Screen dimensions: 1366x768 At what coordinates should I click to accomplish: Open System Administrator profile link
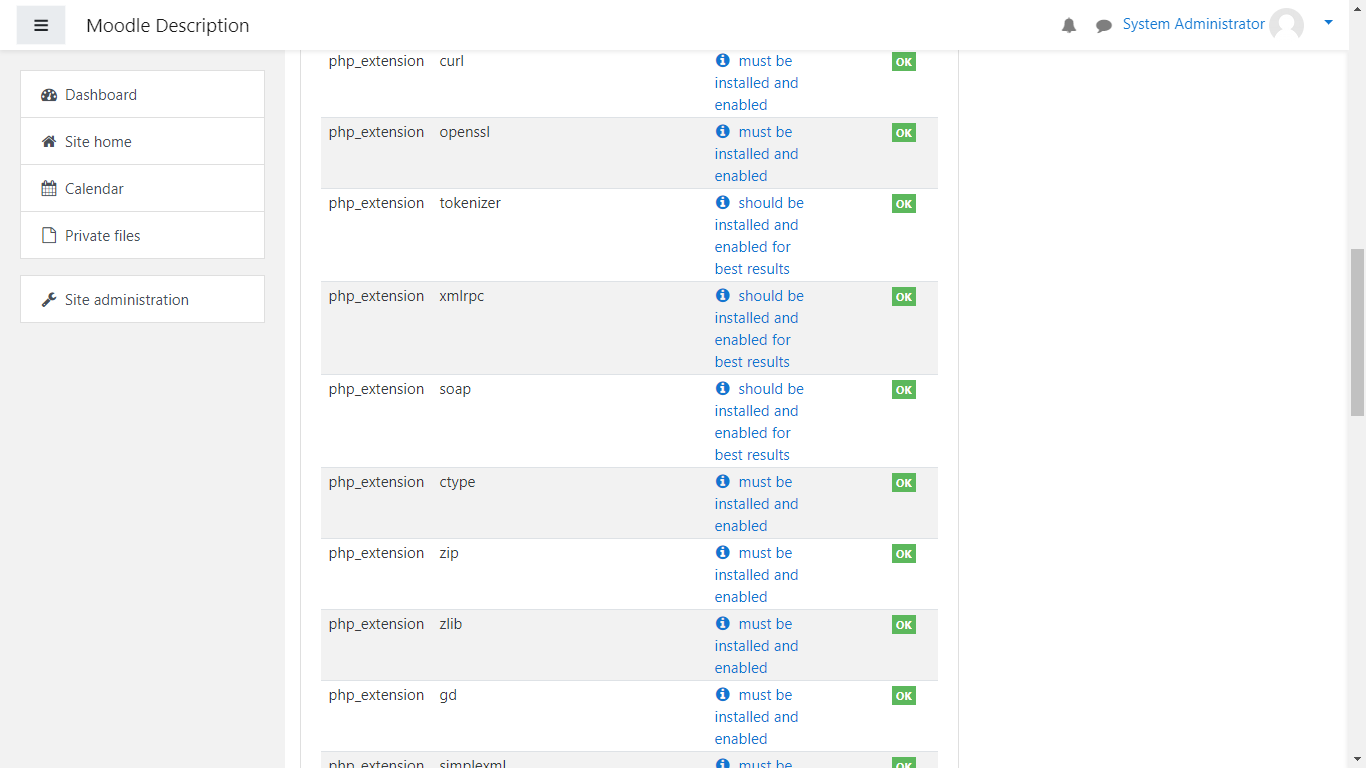click(1193, 24)
